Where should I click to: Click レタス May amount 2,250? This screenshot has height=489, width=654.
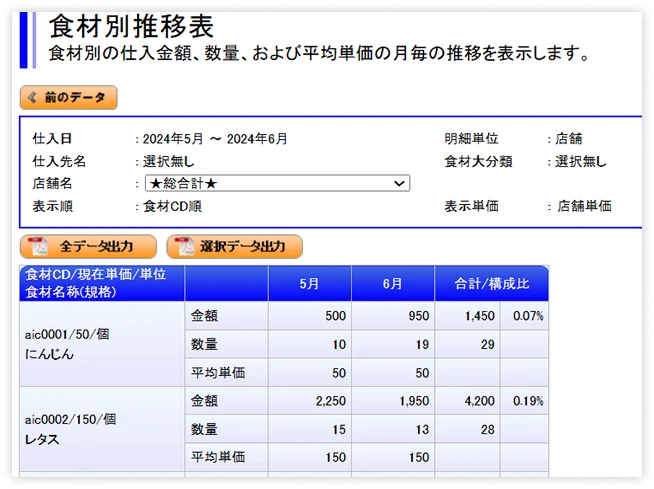309,401
